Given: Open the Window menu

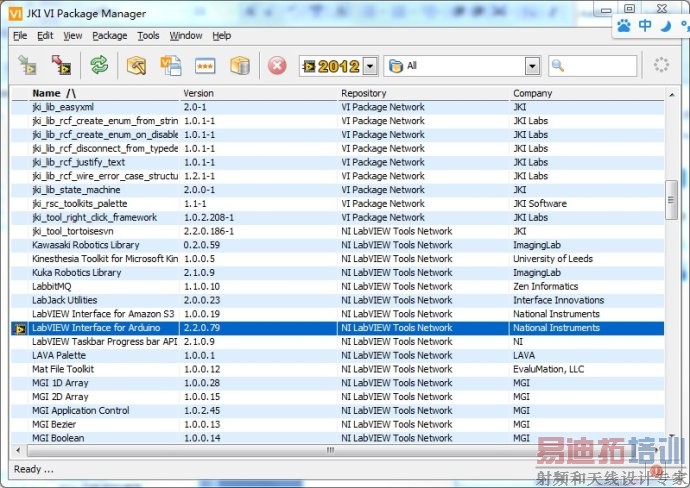Looking at the screenshot, I should [185, 36].
